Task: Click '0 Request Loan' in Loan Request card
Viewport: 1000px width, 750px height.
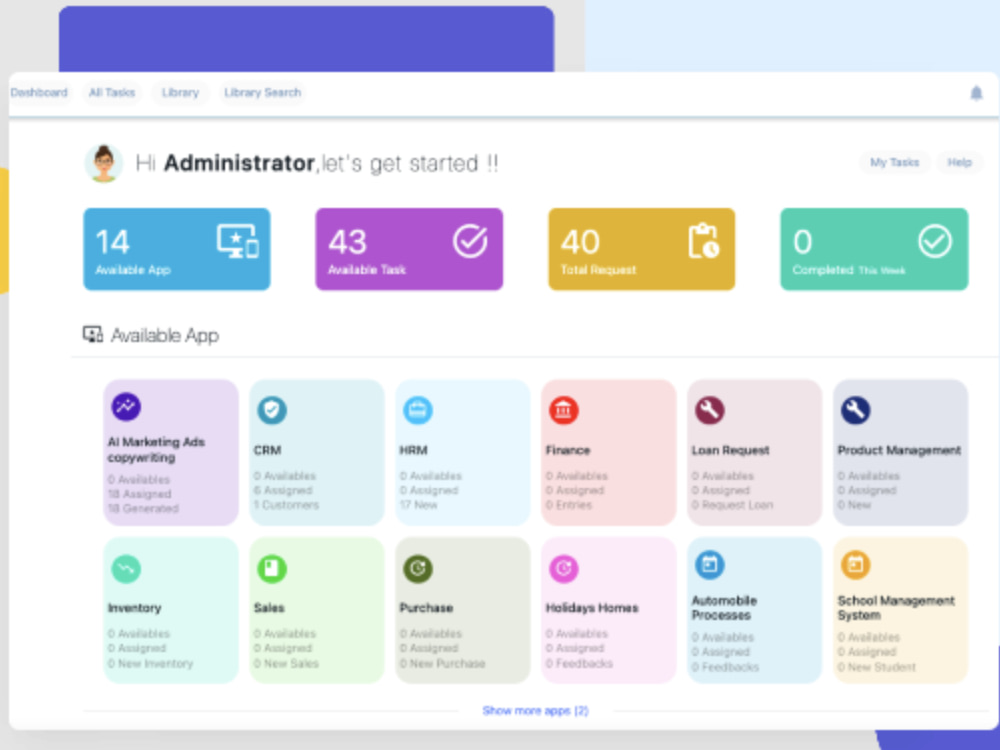Action: (732, 505)
